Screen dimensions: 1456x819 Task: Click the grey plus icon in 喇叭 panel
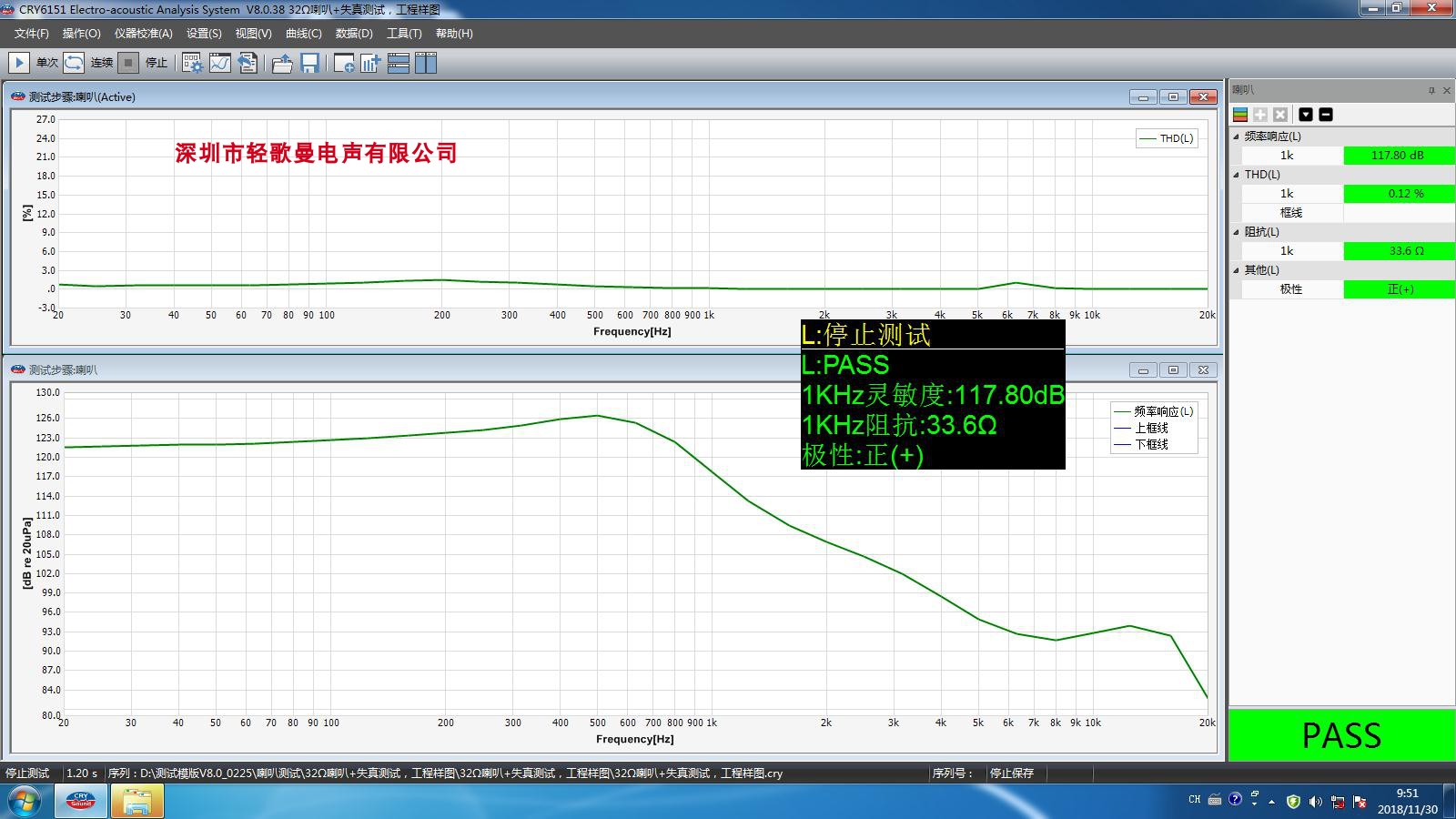click(1260, 115)
